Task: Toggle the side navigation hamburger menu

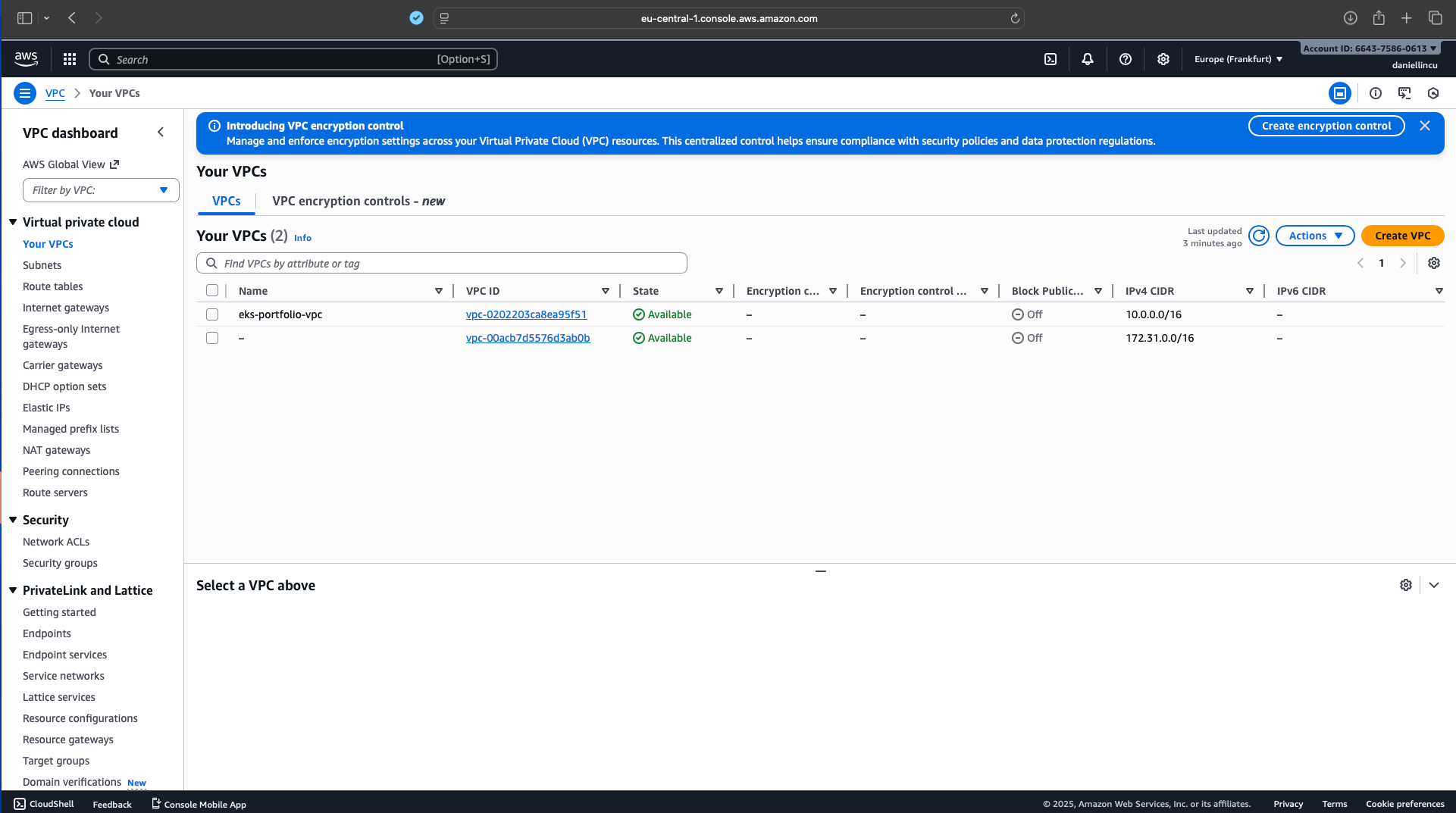Action: pos(25,93)
